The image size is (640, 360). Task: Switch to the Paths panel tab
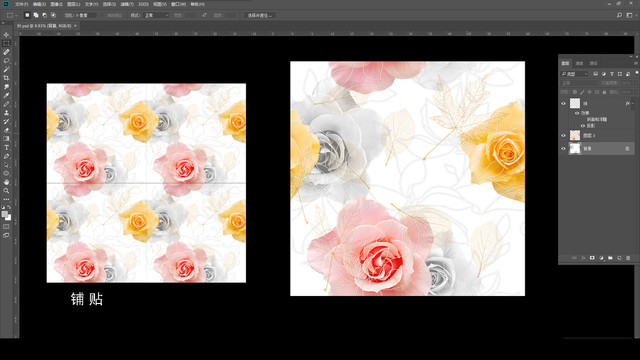[x=593, y=63]
